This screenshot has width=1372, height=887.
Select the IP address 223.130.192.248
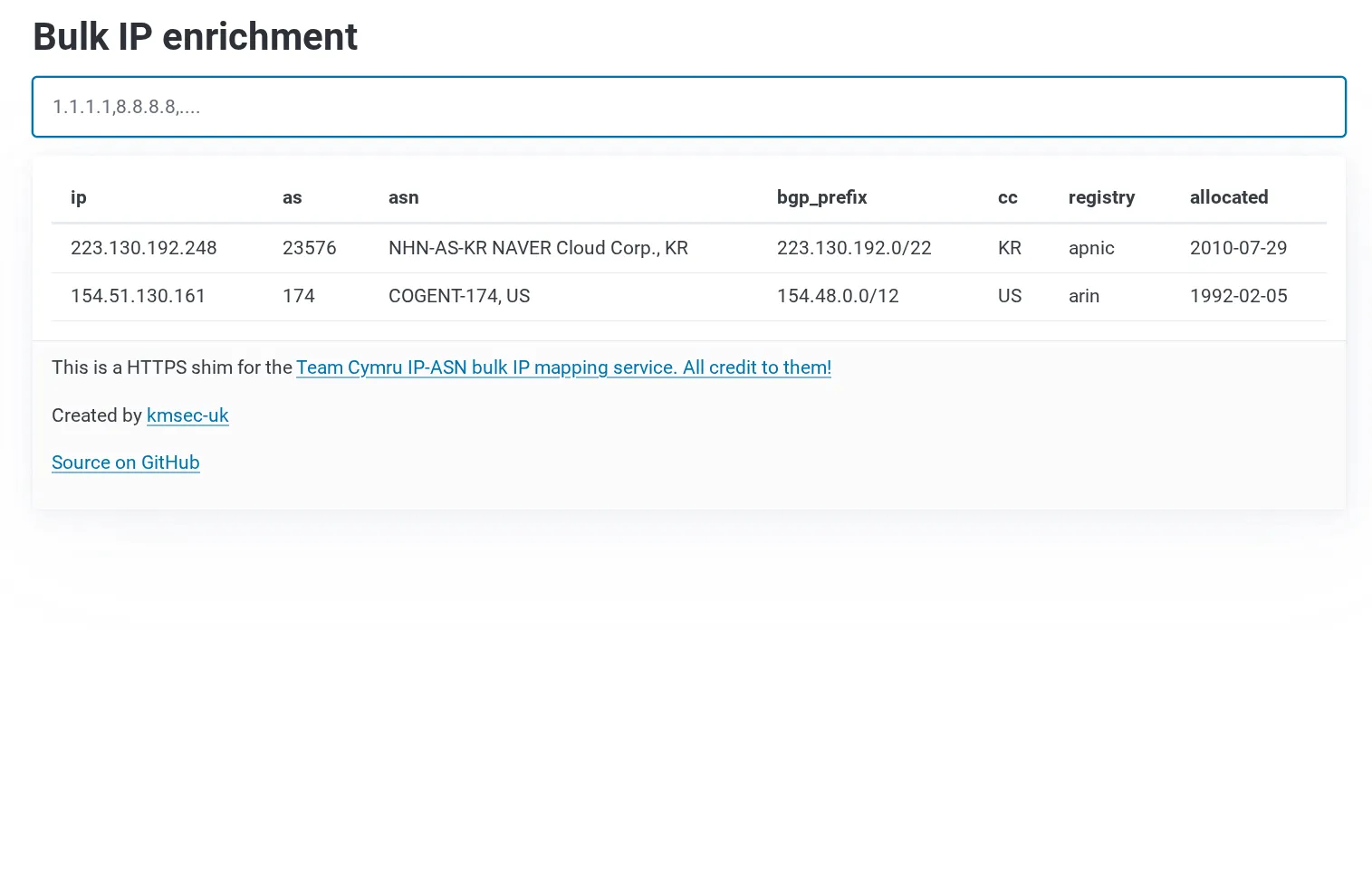pos(144,248)
